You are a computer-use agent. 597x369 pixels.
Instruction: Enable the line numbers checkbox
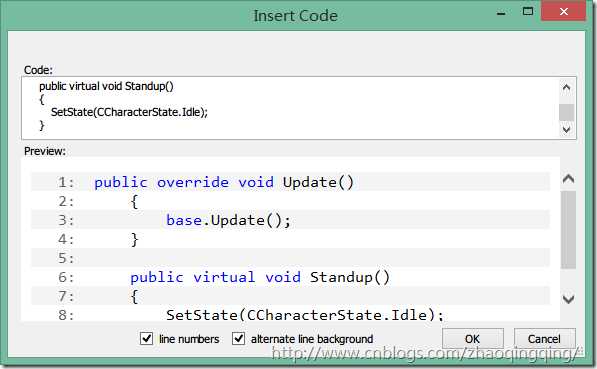147,338
